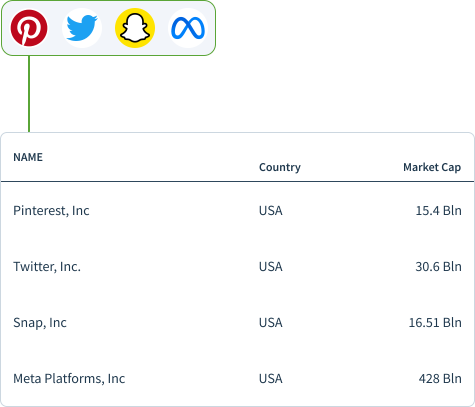Click Meta's 428 Bln market cap value
This screenshot has height=407, width=475.
[x=440, y=379]
